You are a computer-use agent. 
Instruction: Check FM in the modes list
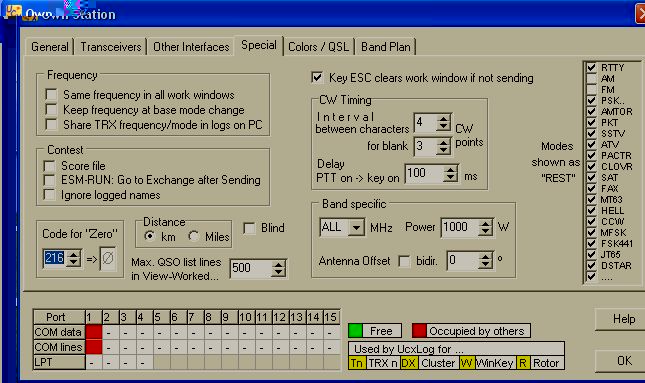coord(592,90)
